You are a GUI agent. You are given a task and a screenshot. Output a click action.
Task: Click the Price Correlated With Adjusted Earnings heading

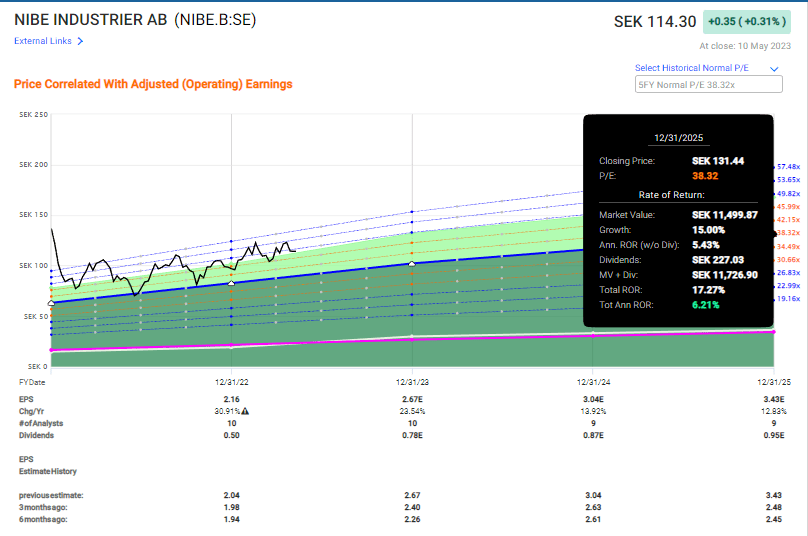click(x=153, y=84)
